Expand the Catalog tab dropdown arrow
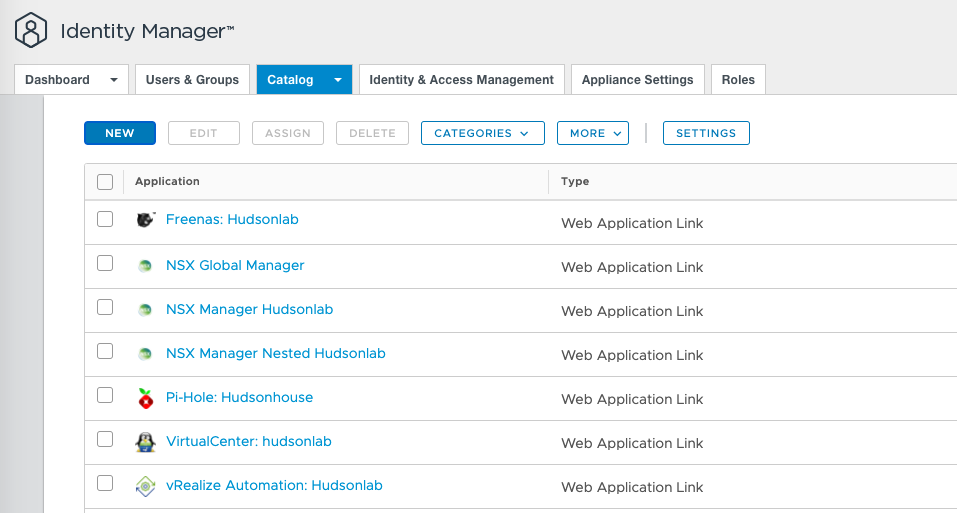Viewport: 957px width, 513px height. tap(338, 80)
